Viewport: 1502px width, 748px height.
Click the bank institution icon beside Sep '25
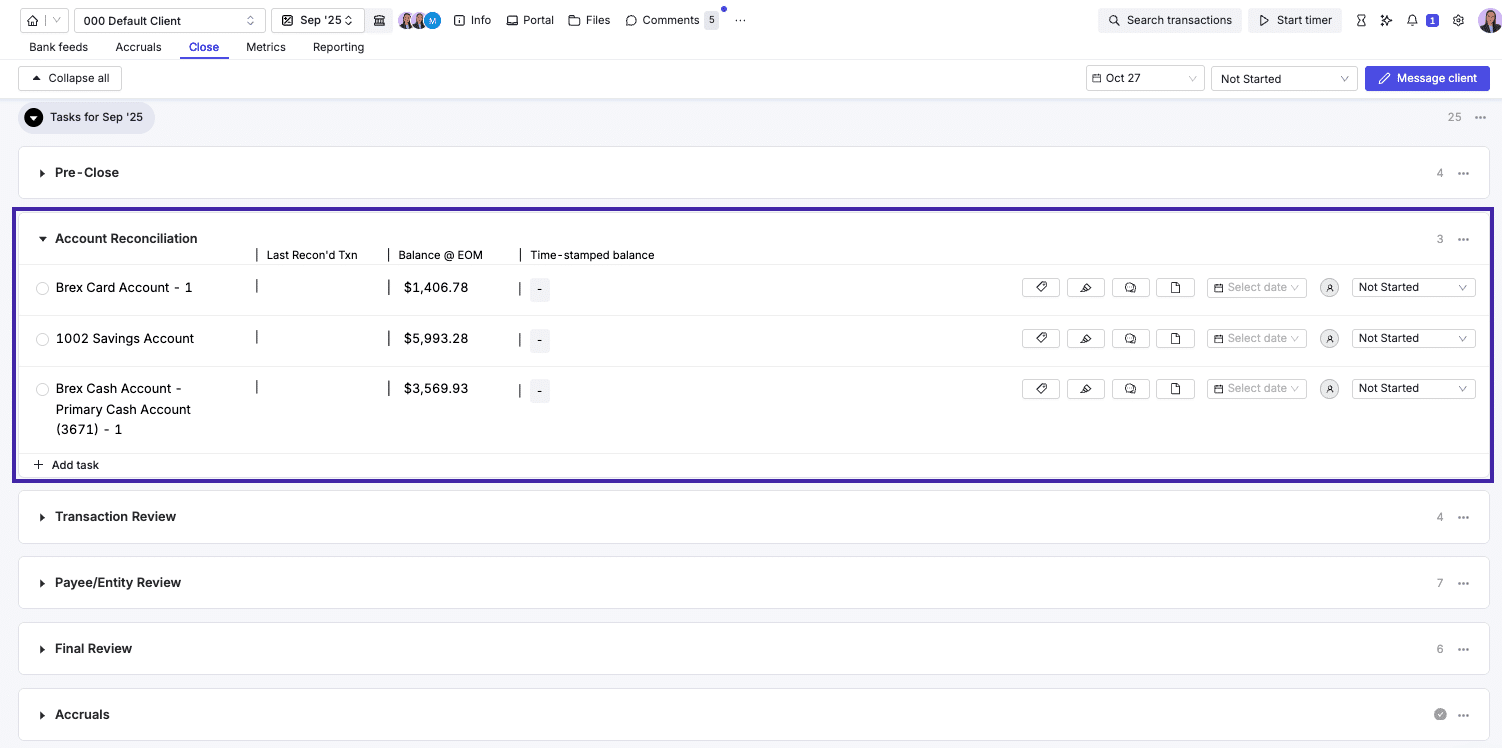point(378,19)
